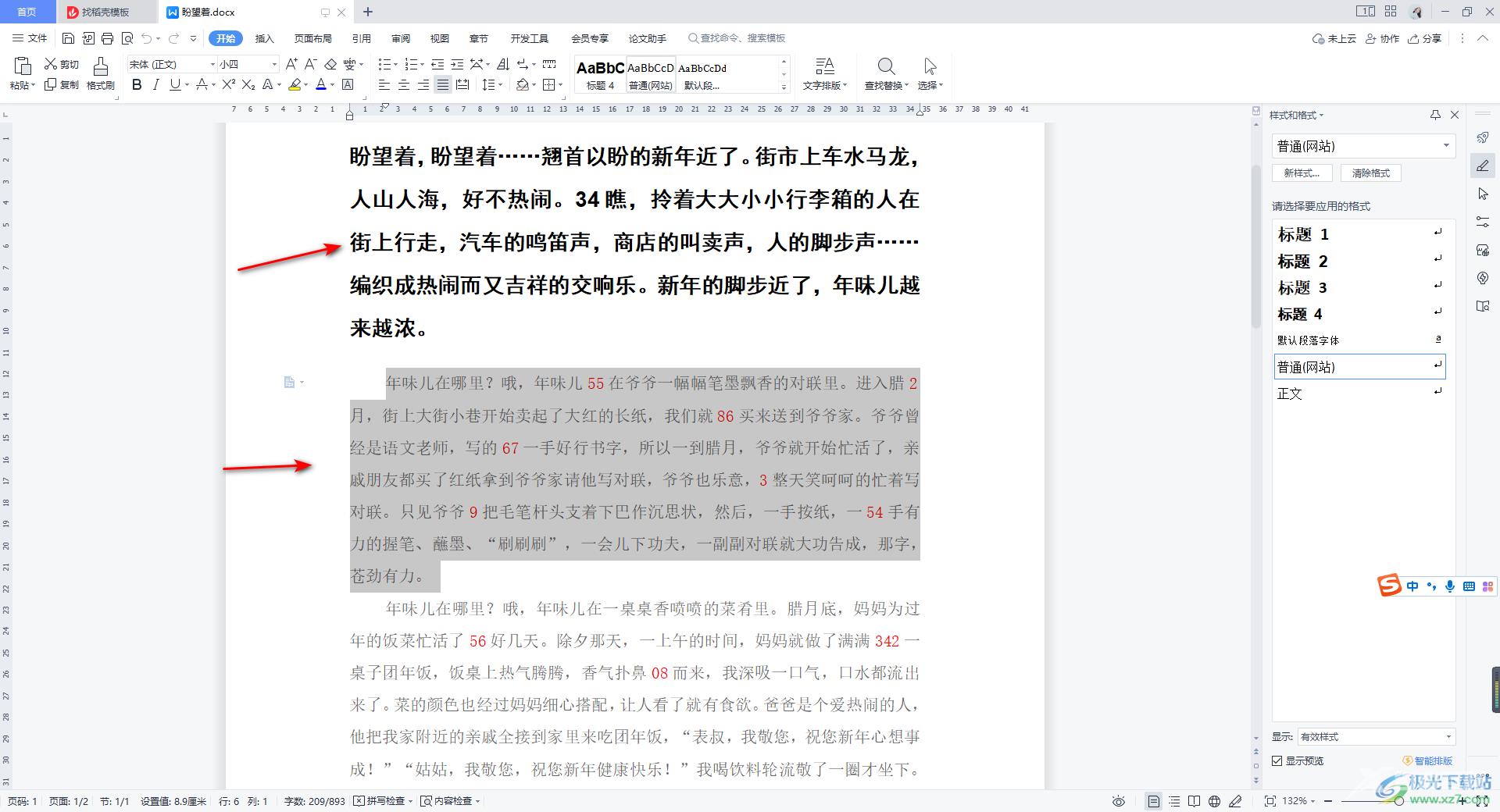Apply superscript X² formatting
This screenshot has width=1500, height=812.
pyautogui.click(x=228, y=84)
